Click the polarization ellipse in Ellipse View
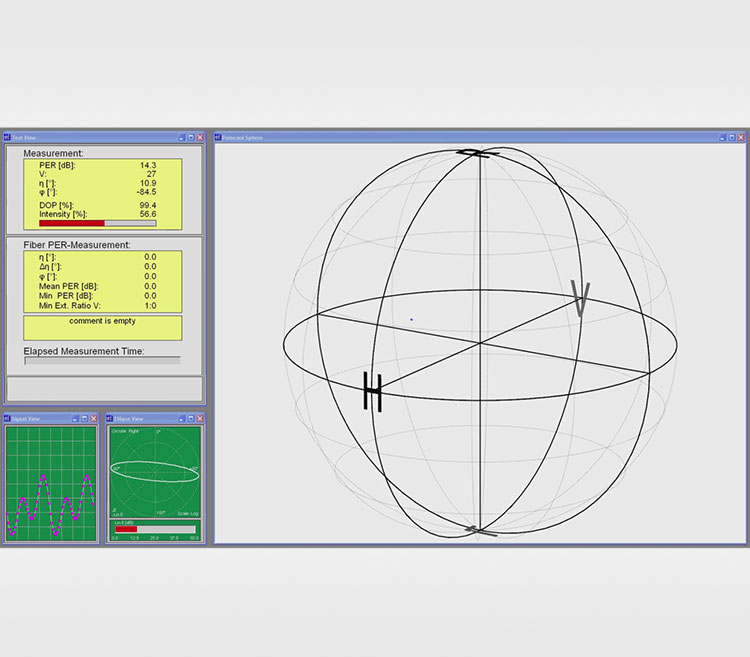Image resolution: width=750 pixels, height=657 pixels. pyautogui.click(x=155, y=471)
